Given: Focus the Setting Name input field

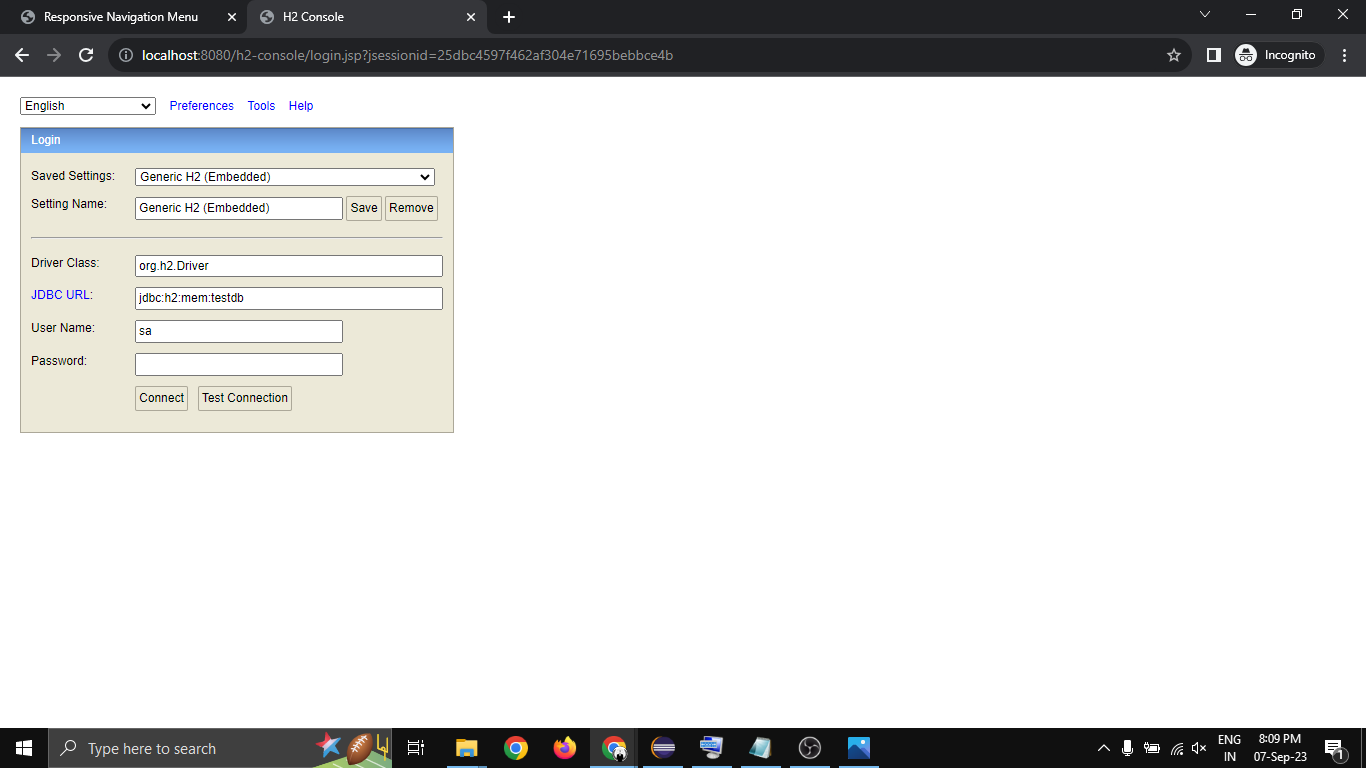Looking at the screenshot, I should (239, 208).
